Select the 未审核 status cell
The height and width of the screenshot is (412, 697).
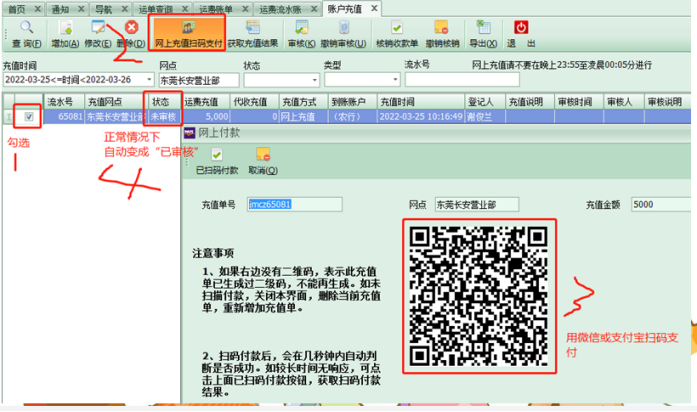tap(163, 117)
